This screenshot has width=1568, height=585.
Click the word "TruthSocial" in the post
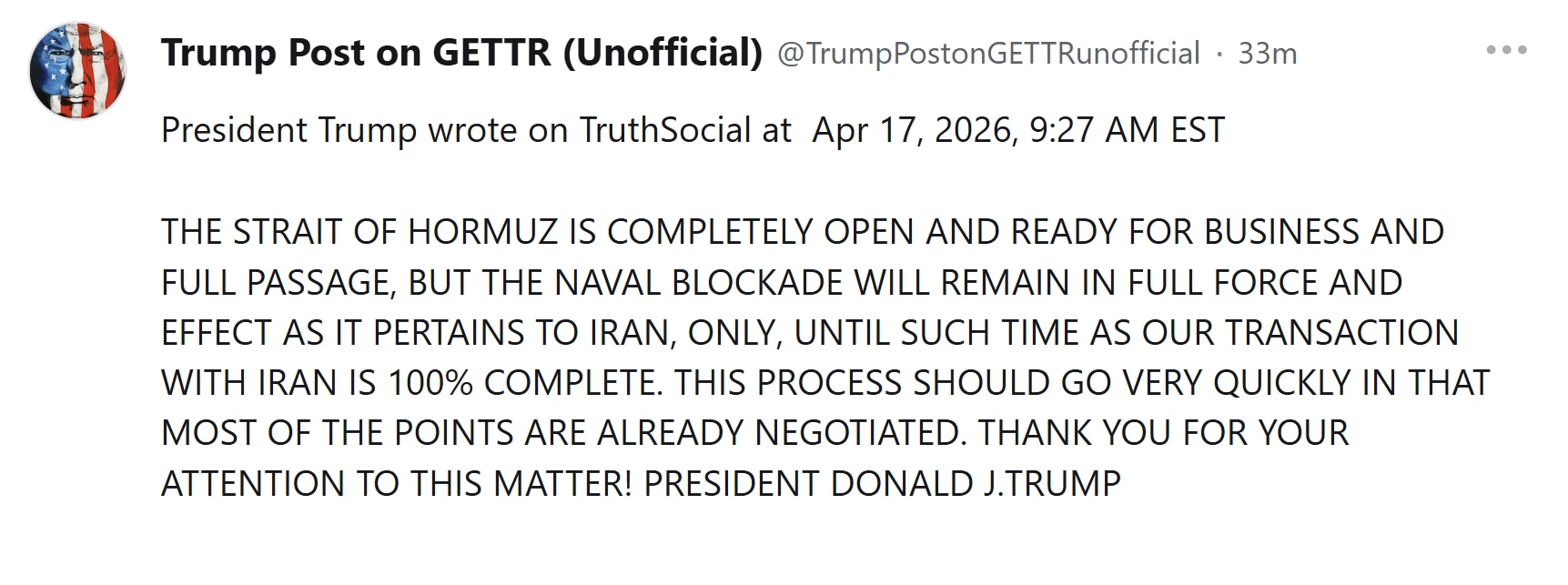(x=665, y=130)
